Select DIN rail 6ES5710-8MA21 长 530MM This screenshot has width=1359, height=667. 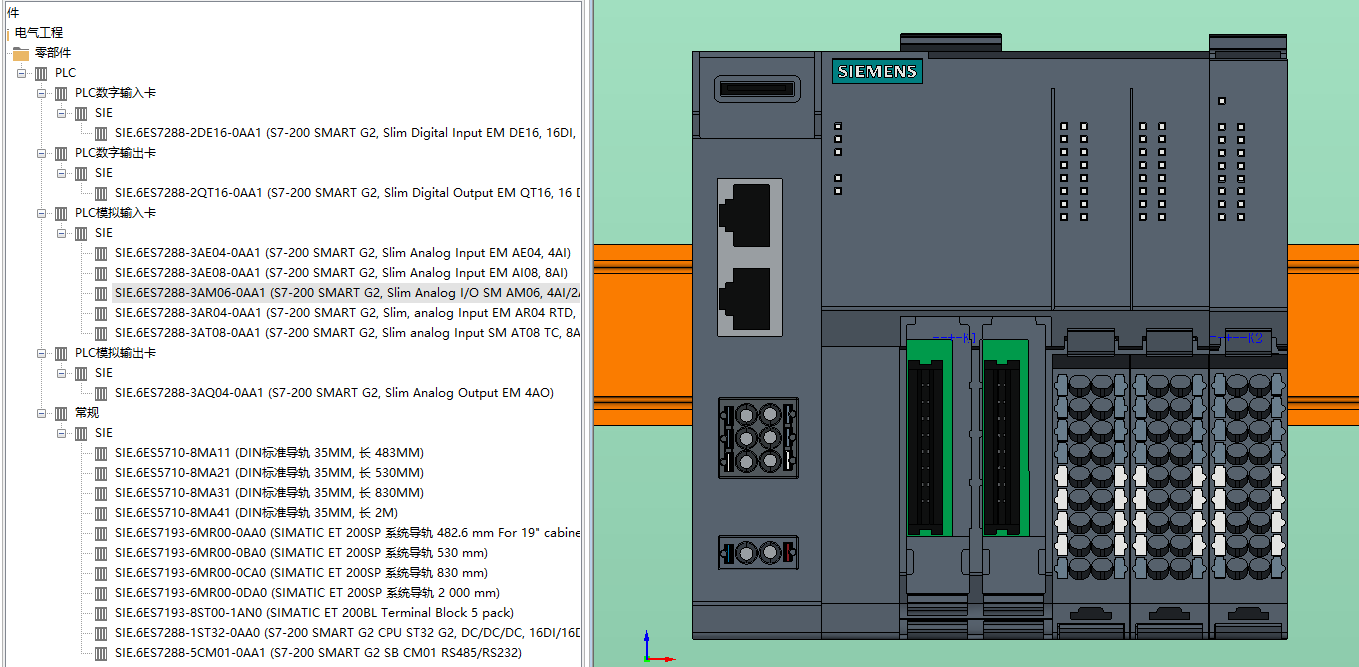click(269, 473)
